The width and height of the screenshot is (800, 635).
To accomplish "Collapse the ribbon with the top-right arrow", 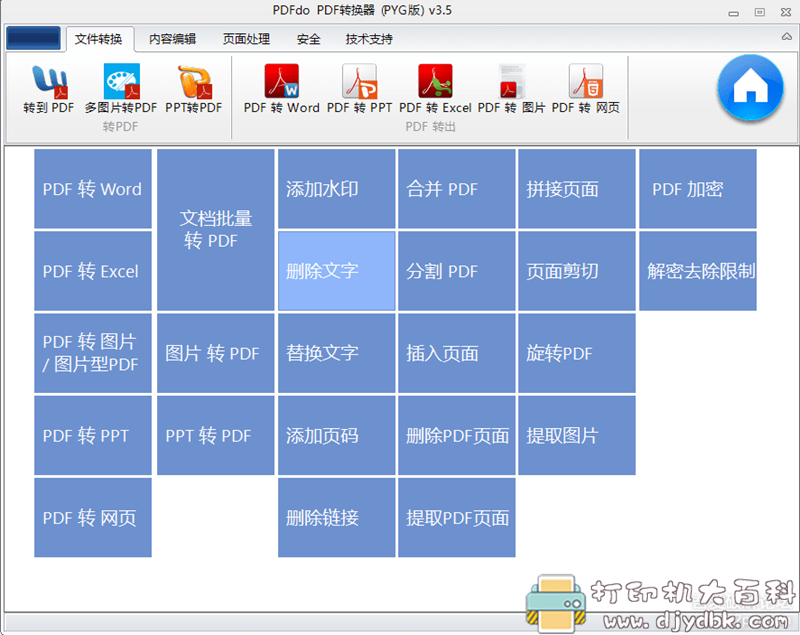I will (787, 37).
